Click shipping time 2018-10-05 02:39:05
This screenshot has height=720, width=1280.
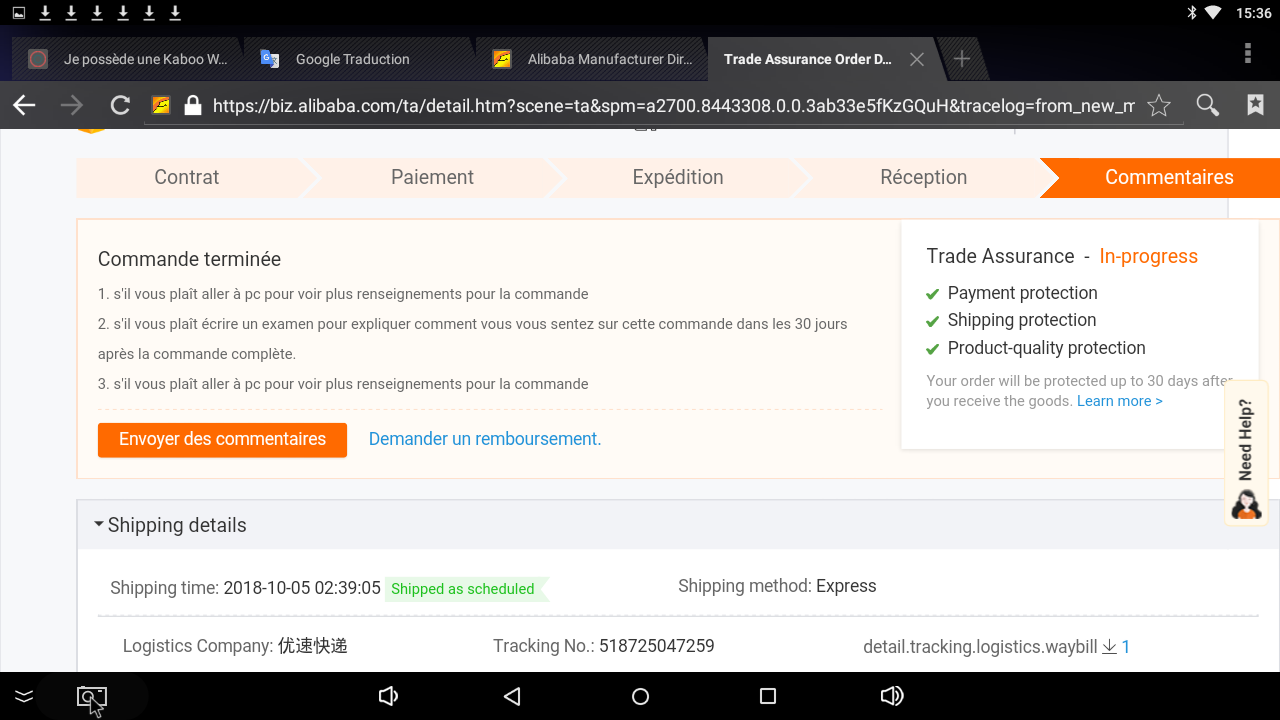(302, 588)
